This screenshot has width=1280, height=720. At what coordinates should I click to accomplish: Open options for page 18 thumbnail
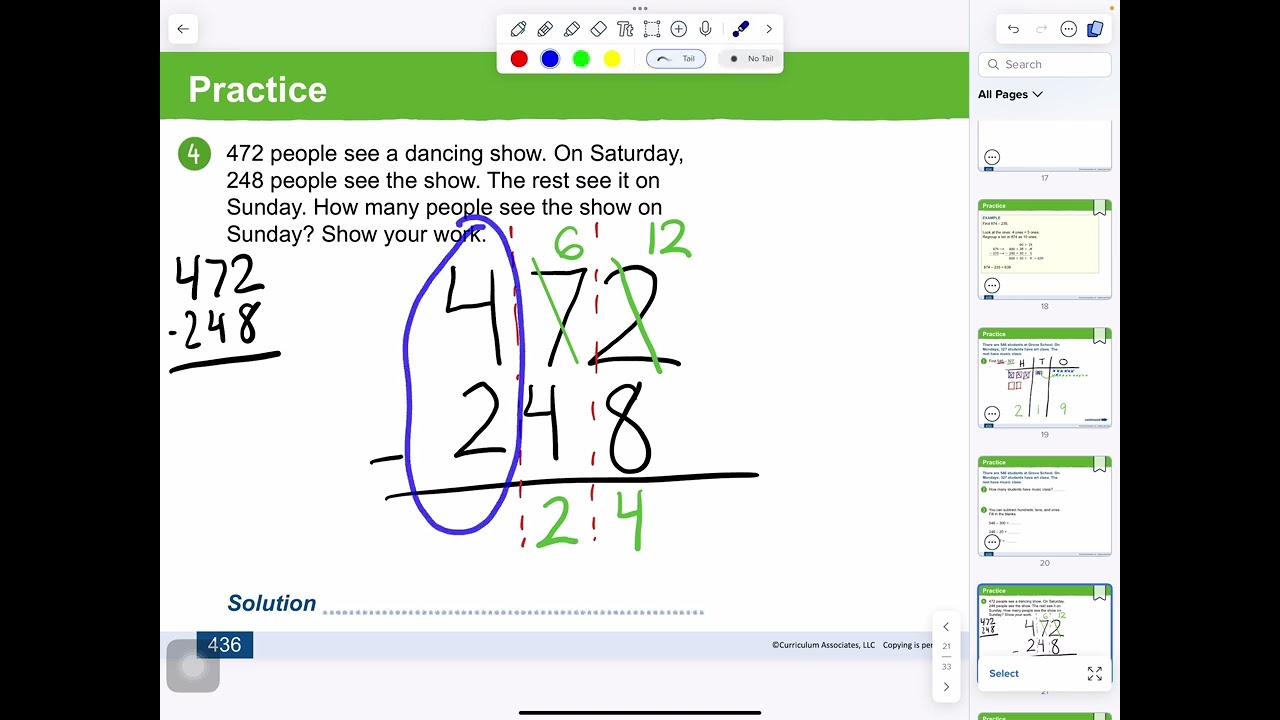coord(992,285)
